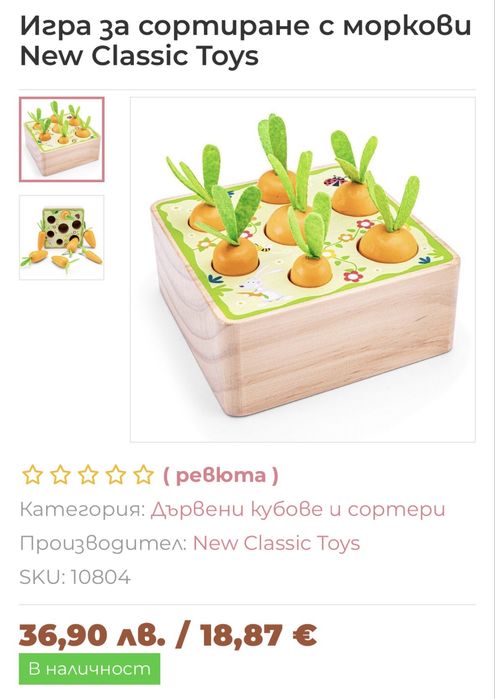Click the ladybug drawing on the toy box
Viewport: 495px width, 699px height.
tap(335, 181)
